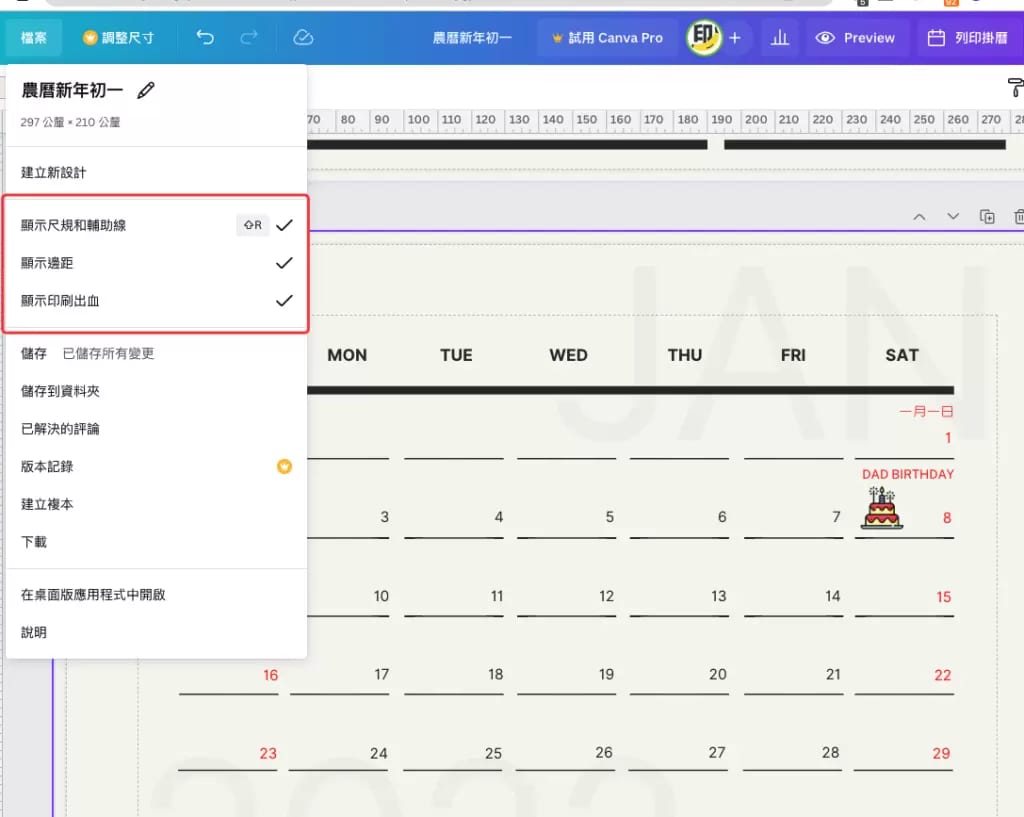The height and width of the screenshot is (817, 1024).
Task: Select 儲存到資料夾 save to folder
Action: (155, 391)
